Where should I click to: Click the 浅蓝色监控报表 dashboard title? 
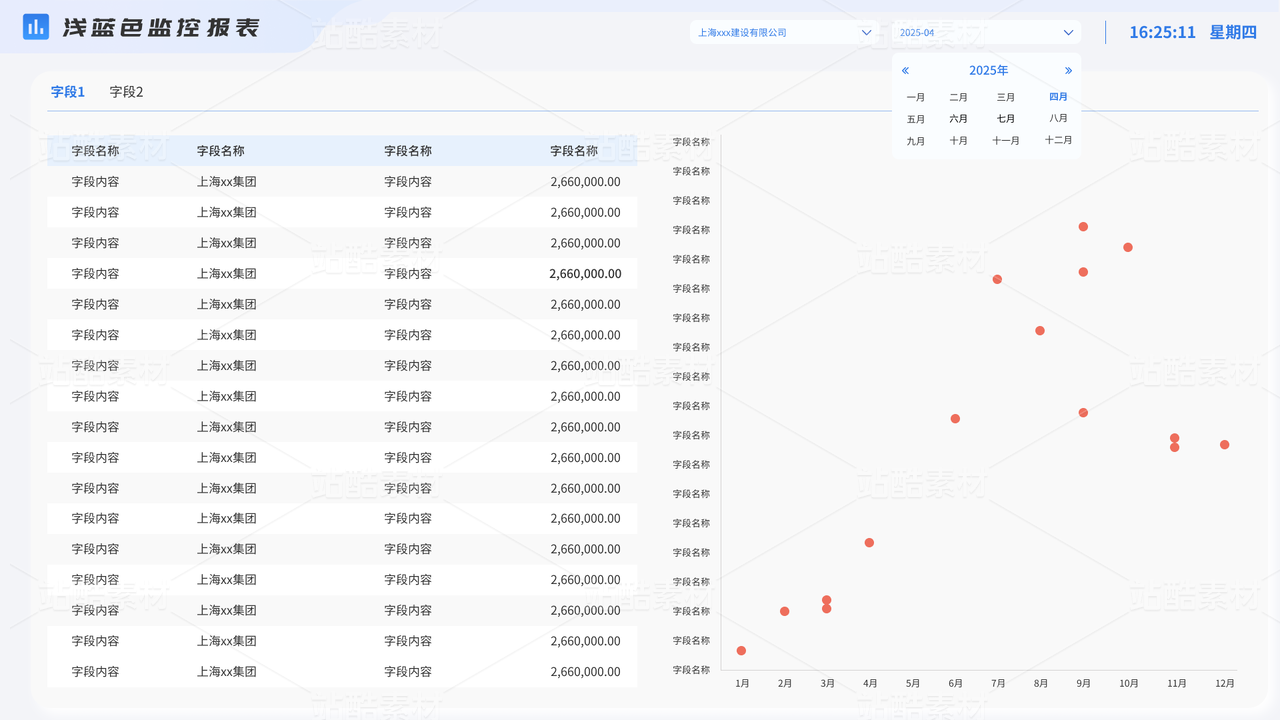tap(161, 28)
